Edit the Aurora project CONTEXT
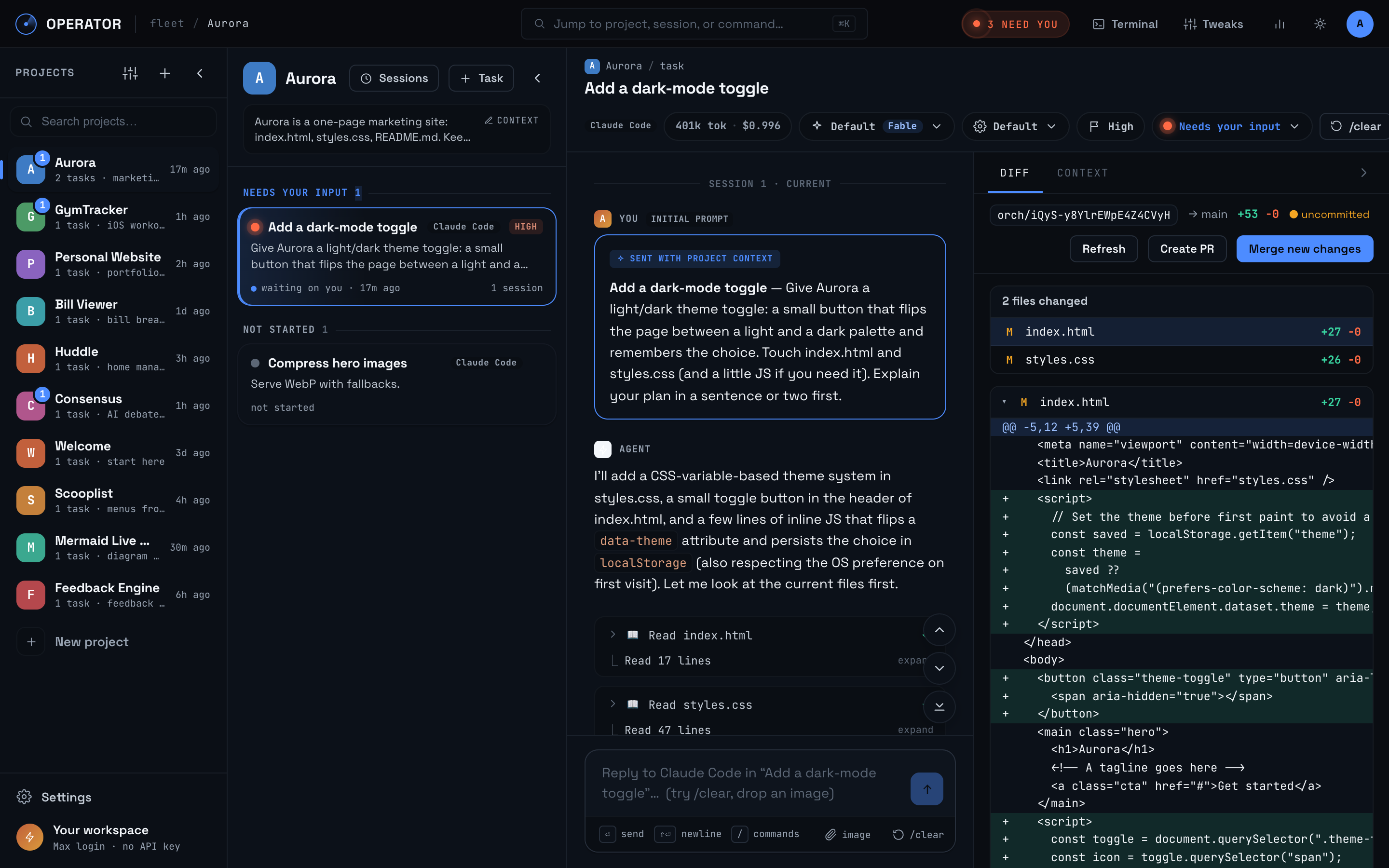Screen dimensions: 1389x868 click(511, 120)
